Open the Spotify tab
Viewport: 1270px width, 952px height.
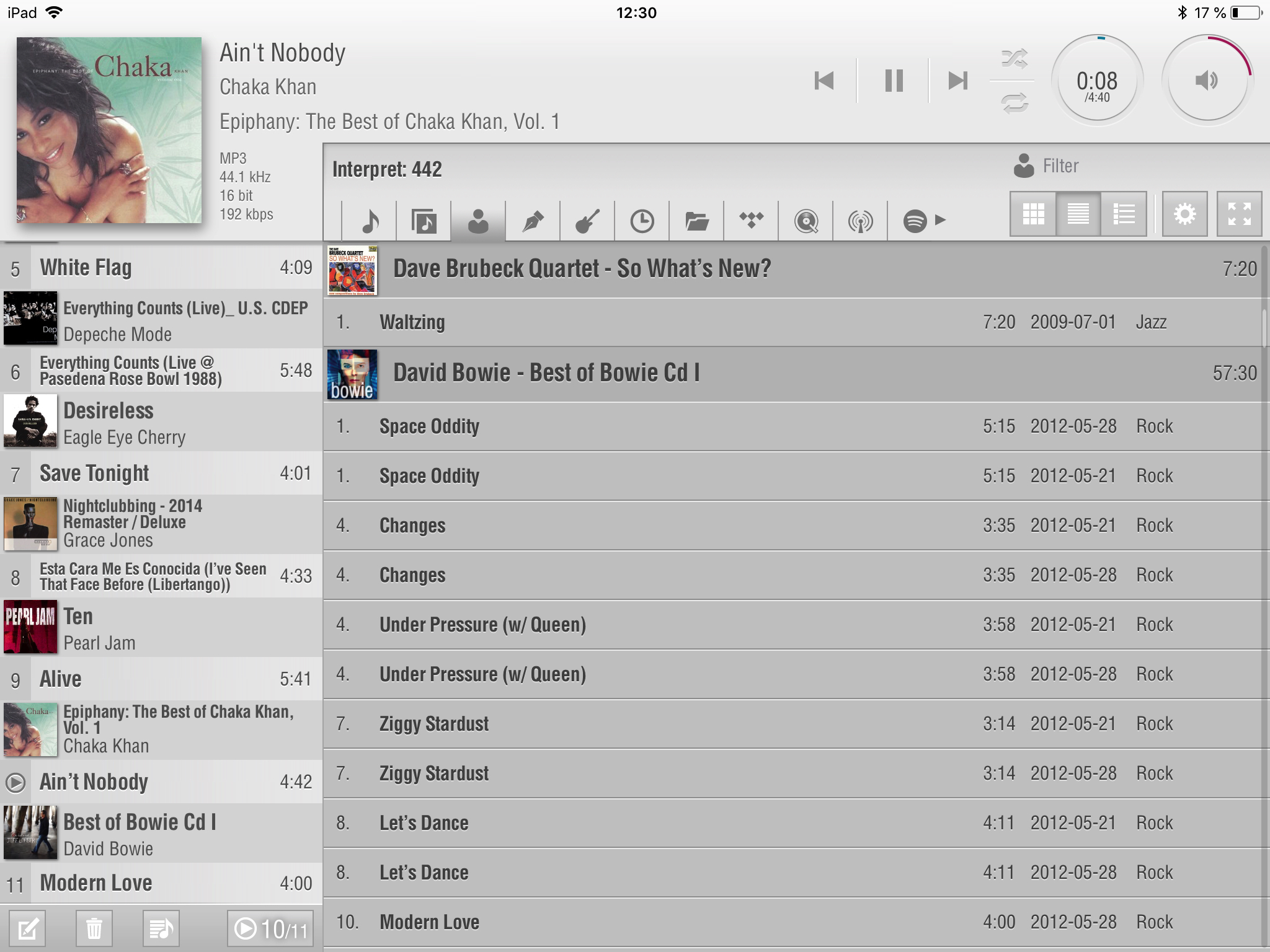915,221
